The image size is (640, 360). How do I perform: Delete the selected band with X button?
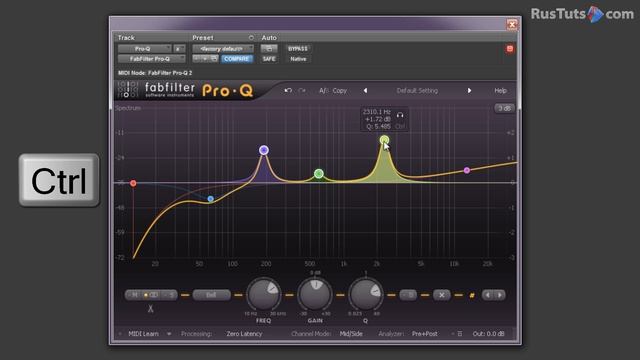pyautogui.click(x=442, y=295)
